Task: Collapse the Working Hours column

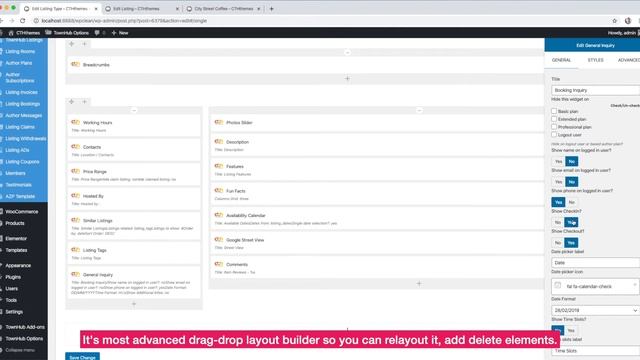Action: [134, 110]
